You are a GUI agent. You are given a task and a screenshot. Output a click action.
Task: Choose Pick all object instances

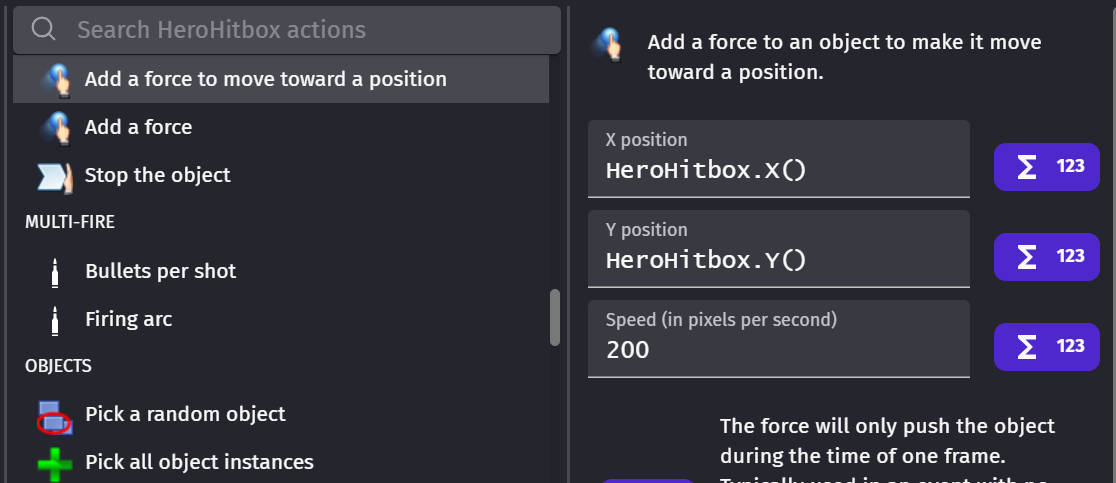tap(199, 462)
